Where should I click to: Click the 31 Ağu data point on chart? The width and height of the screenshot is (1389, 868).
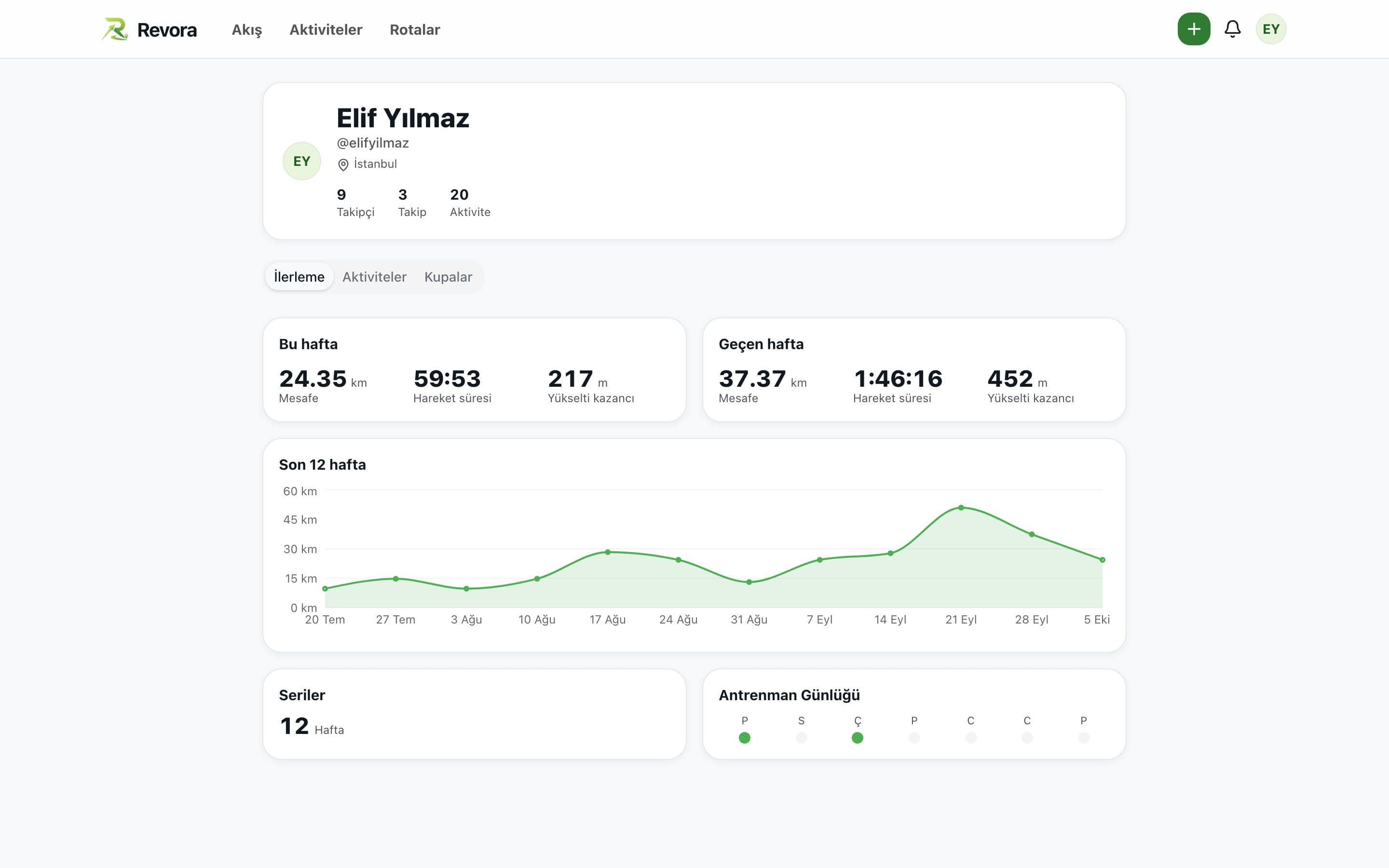(x=749, y=582)
